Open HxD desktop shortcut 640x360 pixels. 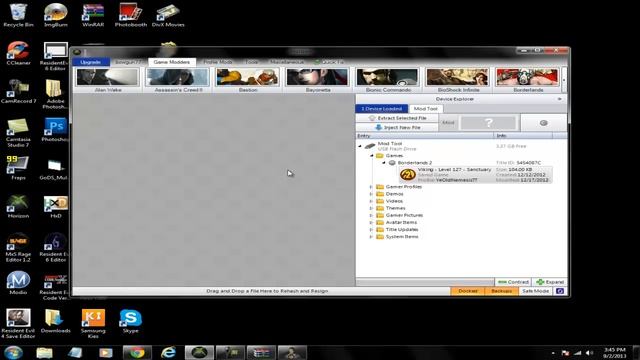56,206
